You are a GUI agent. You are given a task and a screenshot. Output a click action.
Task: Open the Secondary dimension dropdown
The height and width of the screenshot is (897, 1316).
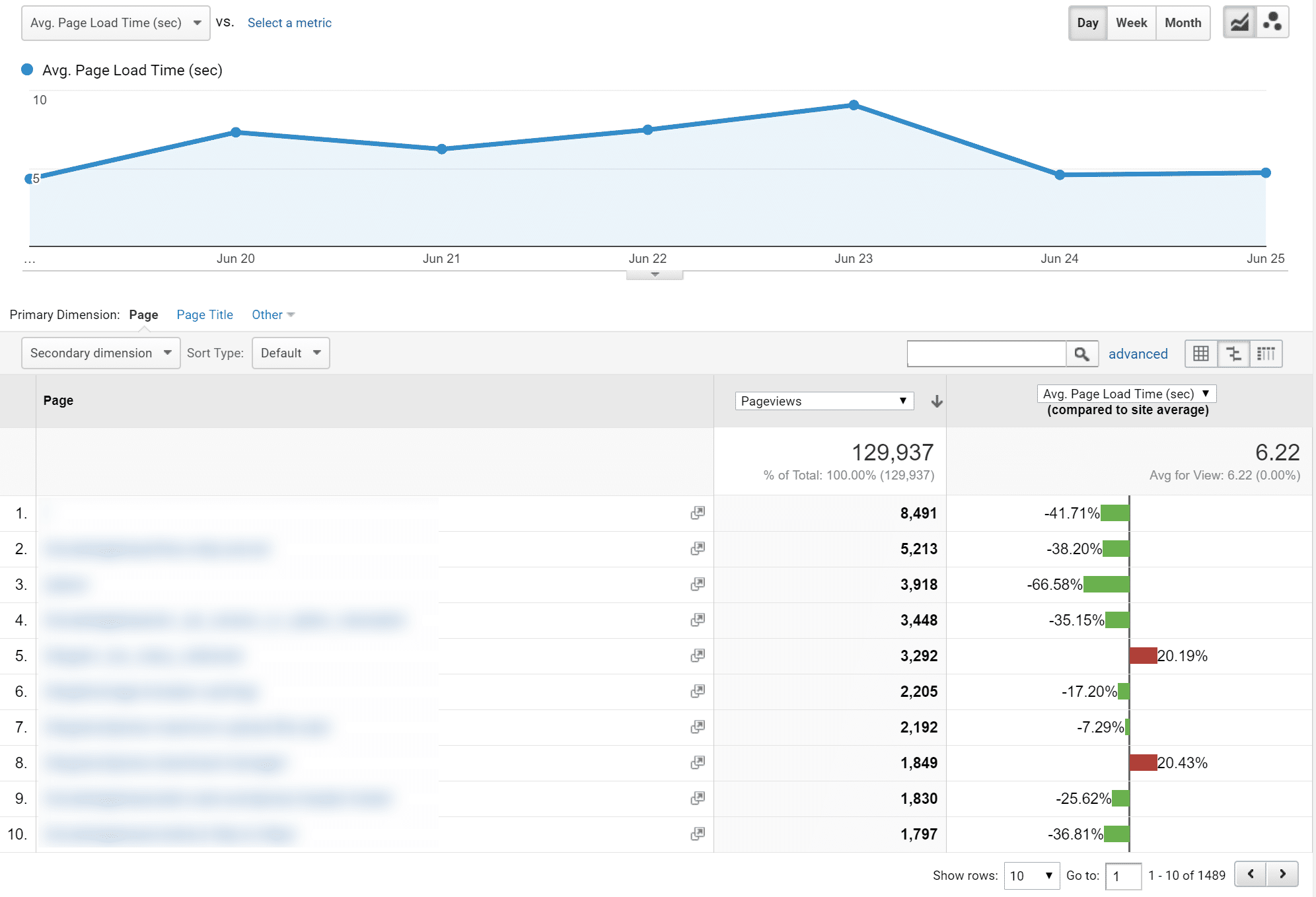(x=97, y=353)
